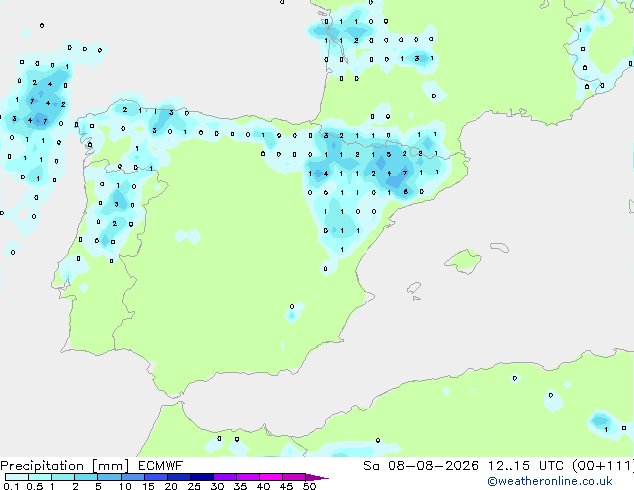The image size is (634, 490).
Task: Click the '45' legend scale value
Action: (286, 486)
